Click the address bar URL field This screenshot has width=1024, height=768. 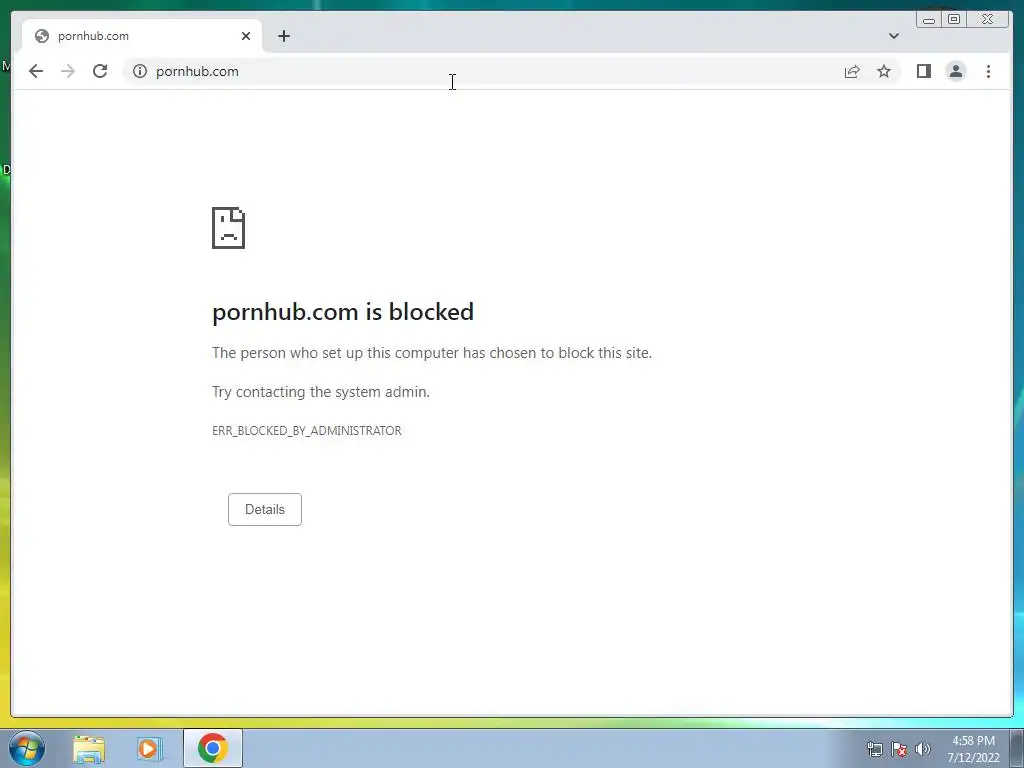point(483,71)
